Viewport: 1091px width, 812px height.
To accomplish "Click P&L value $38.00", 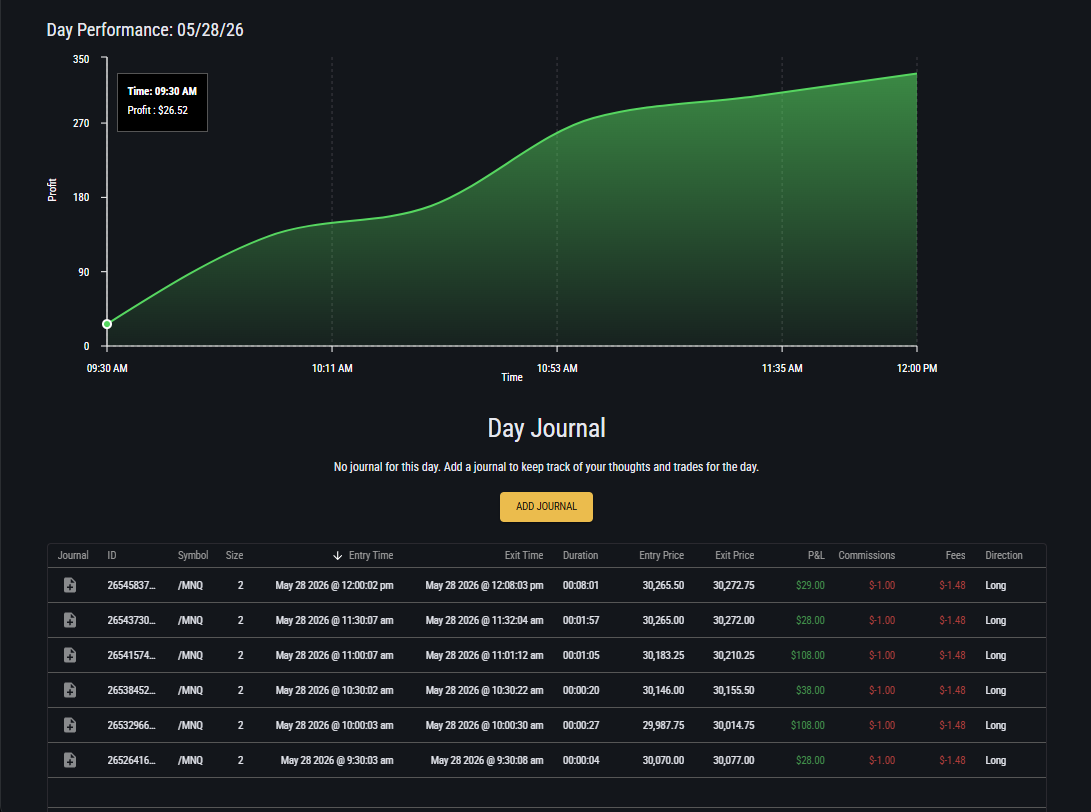I will pyautogui.click(x=811, y=690).
